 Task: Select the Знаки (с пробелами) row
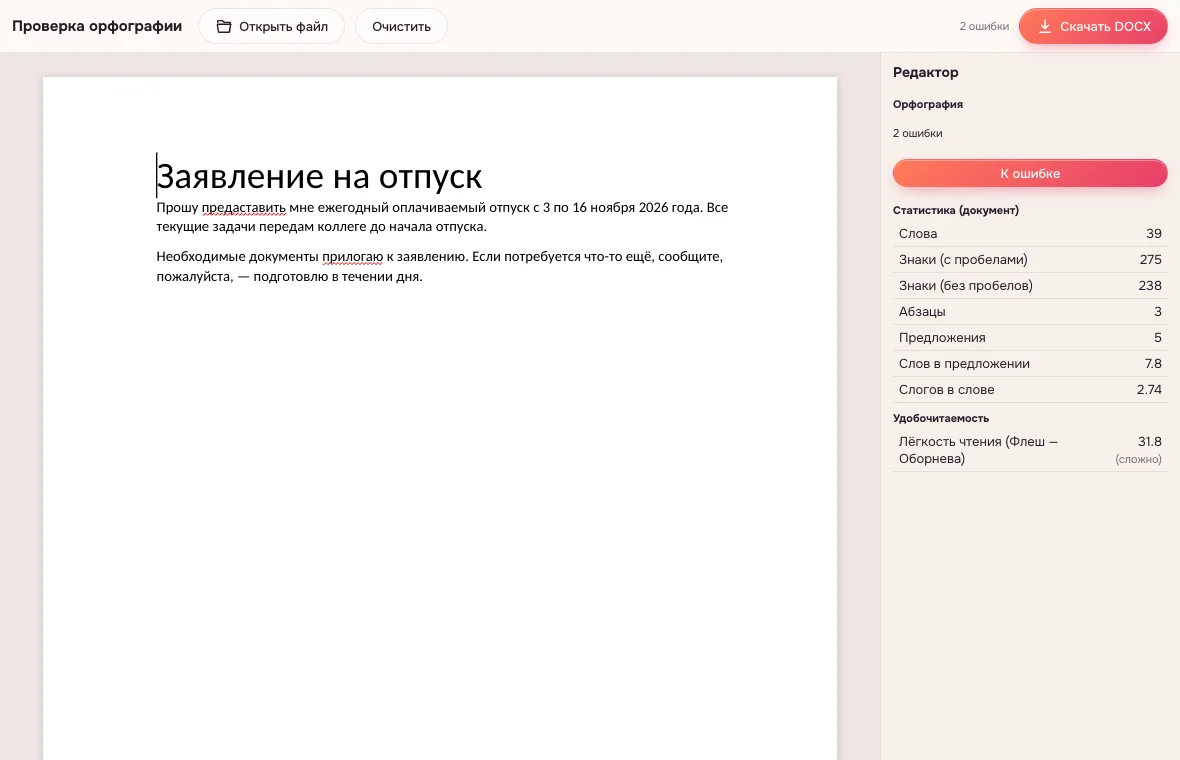point(1029,260)
